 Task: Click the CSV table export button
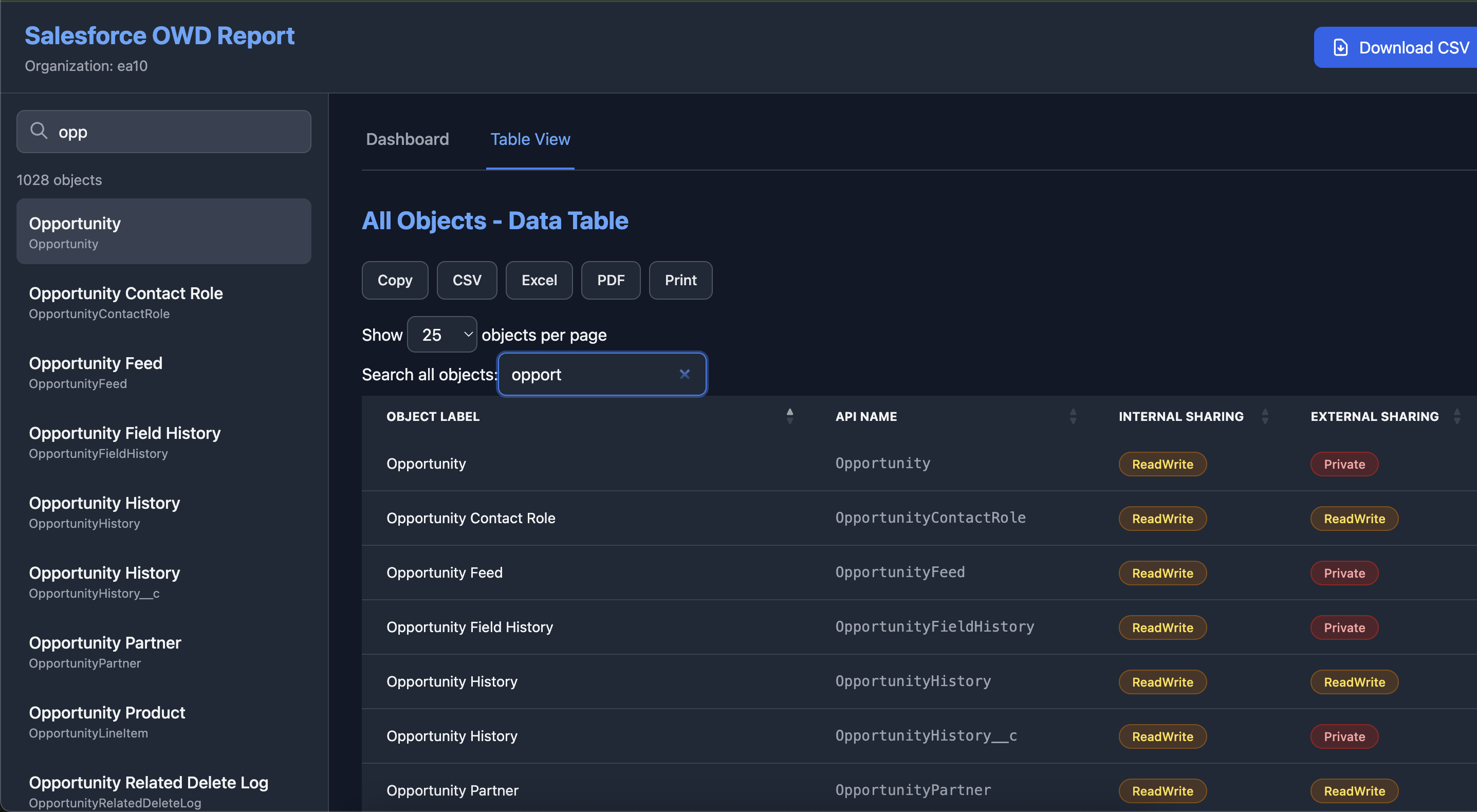466,280
